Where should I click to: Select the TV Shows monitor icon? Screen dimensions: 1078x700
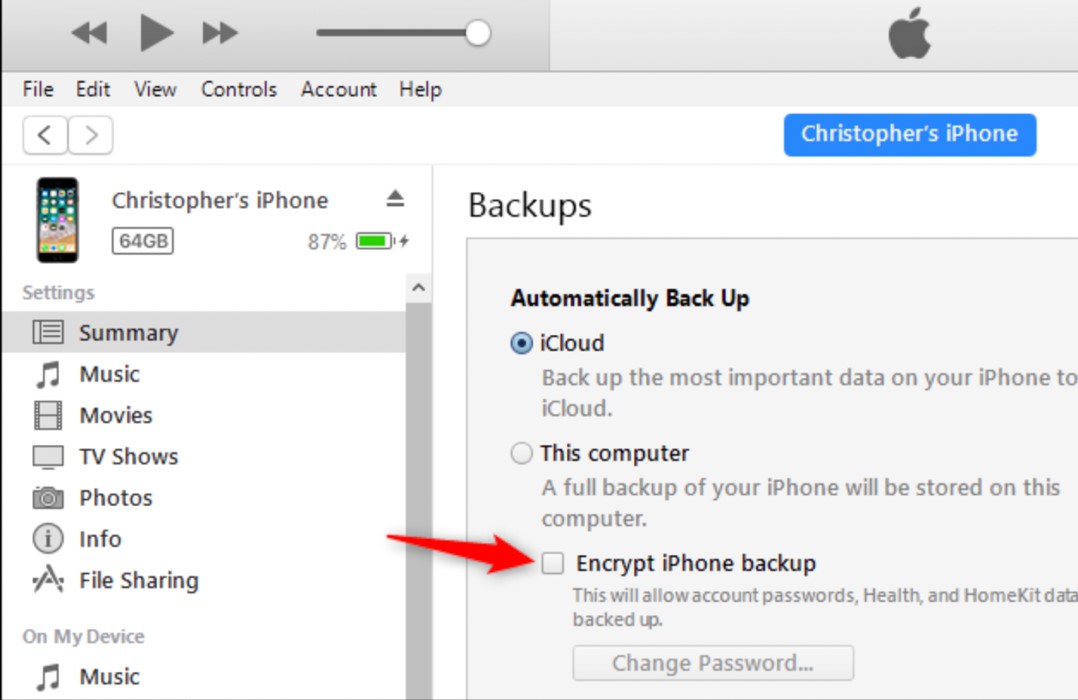tap(48, 457)
